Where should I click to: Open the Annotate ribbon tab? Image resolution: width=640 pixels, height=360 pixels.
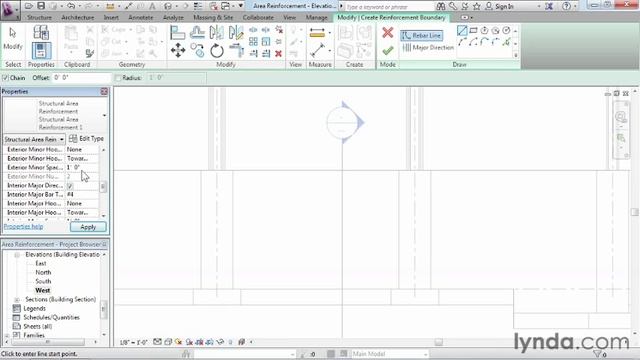click(x=140, y=18)
